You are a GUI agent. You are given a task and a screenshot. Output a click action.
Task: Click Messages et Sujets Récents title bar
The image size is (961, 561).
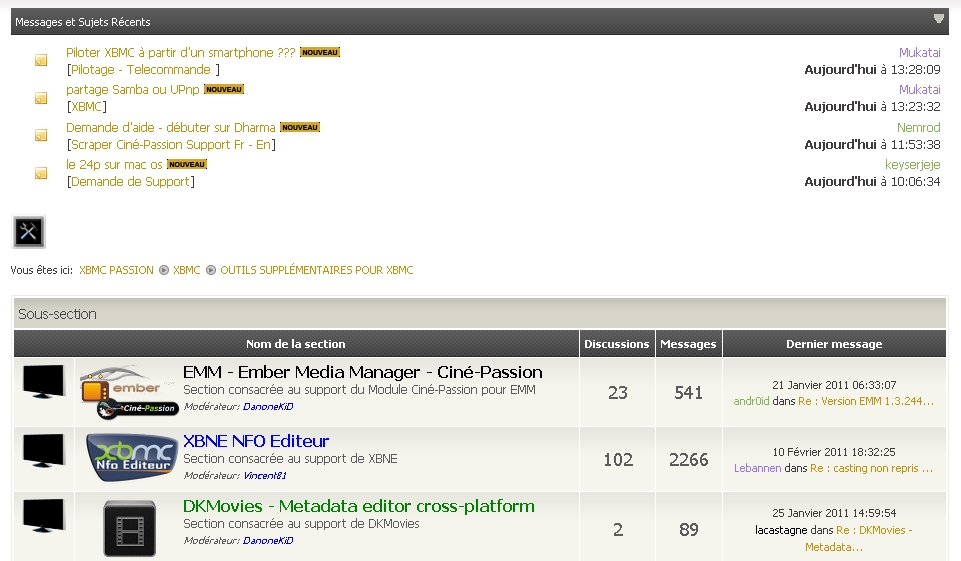480,21
